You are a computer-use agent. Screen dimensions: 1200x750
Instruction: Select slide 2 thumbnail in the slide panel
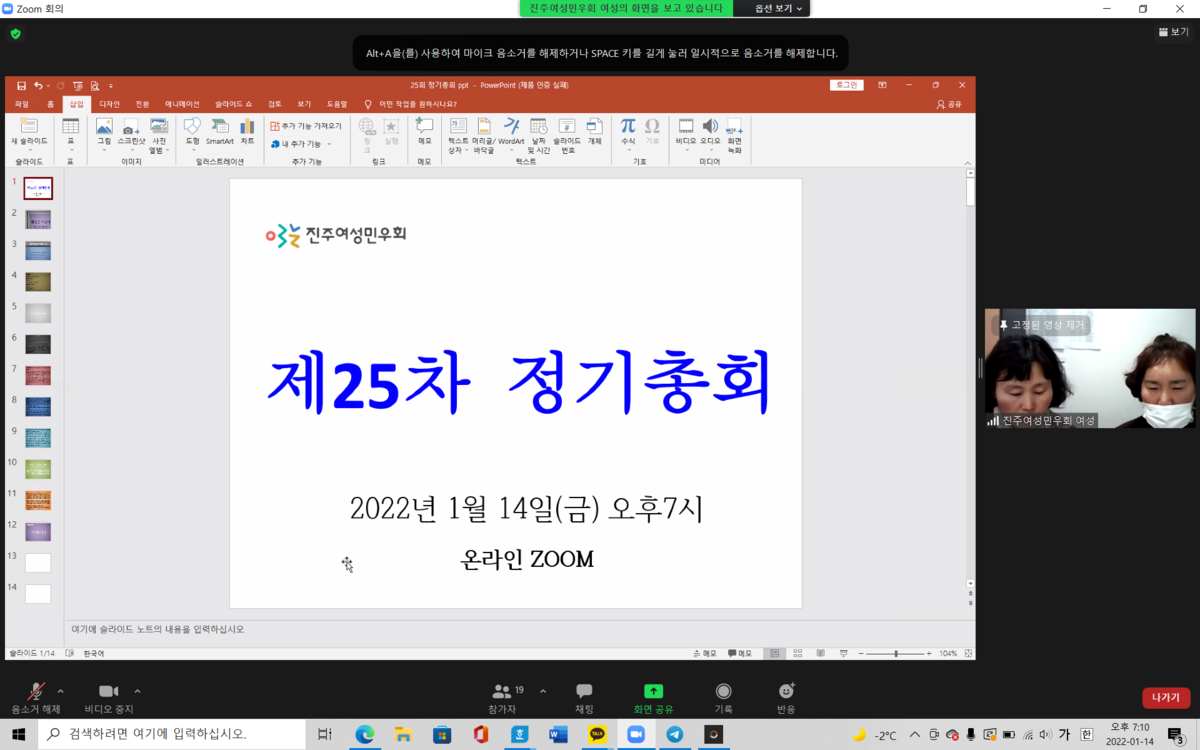[x=38, y=220]
